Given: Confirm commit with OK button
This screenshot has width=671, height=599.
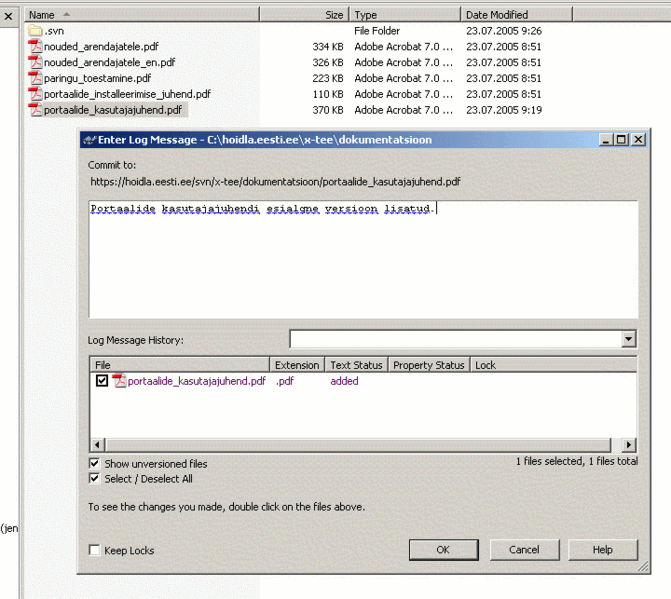Looking at the screenshot, I should coord(444,550).
